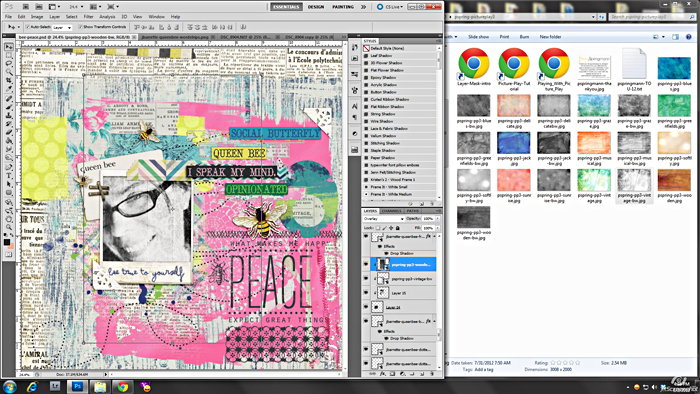Select the Clone Stamp tool

coord(8,116)
